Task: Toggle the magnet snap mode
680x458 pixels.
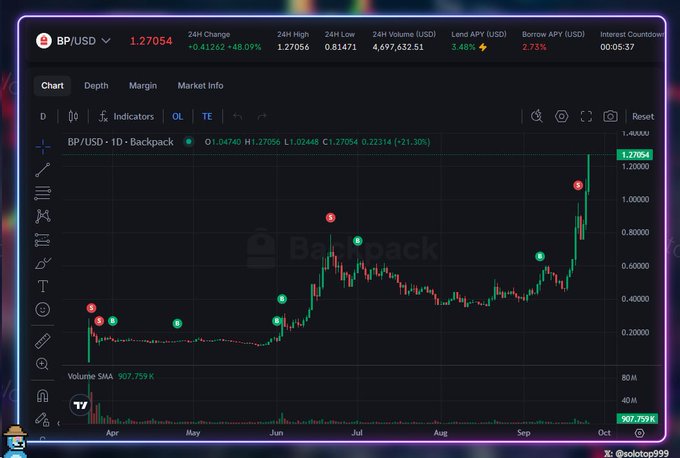Action: click(42, 396)
